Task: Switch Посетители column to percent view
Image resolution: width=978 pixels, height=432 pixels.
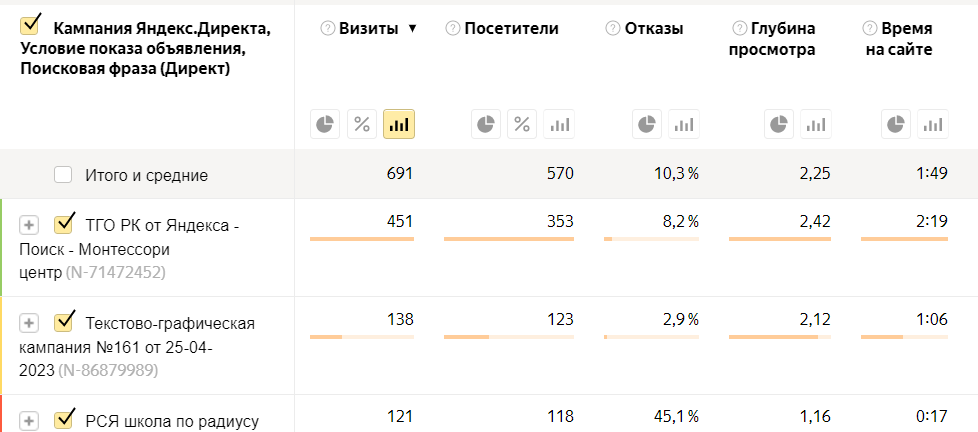Action: pos(522,124)
